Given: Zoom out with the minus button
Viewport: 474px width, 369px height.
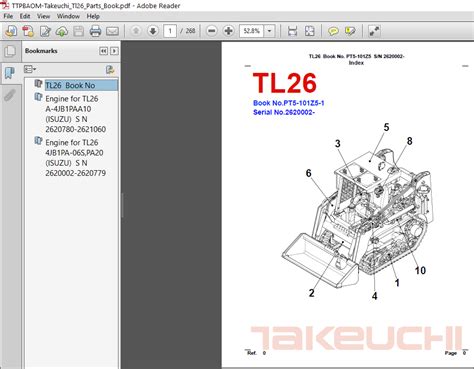Looking at the screenshot, I should (211, 31).
